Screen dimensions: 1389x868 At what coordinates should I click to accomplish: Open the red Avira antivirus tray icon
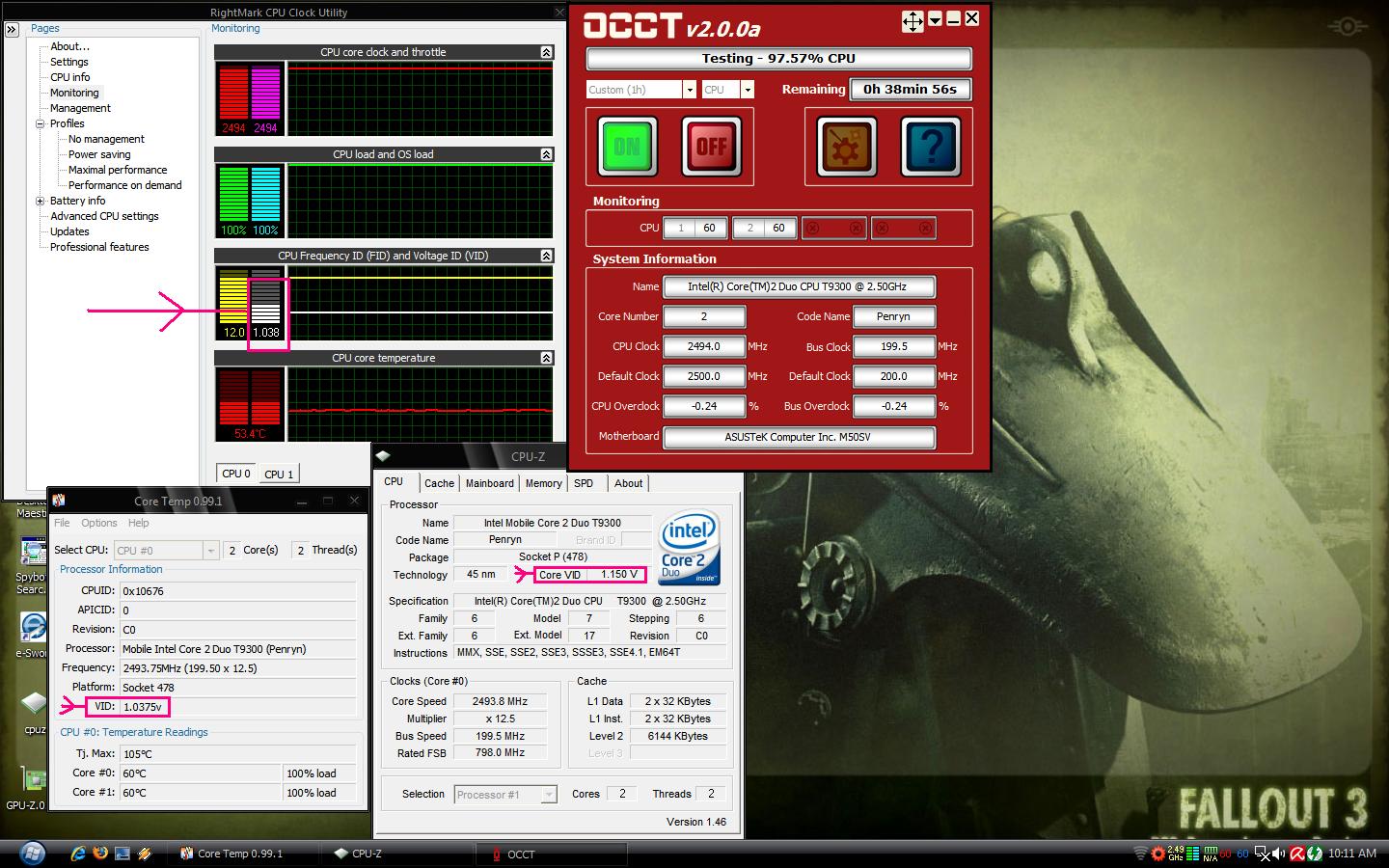(1297, 854)
